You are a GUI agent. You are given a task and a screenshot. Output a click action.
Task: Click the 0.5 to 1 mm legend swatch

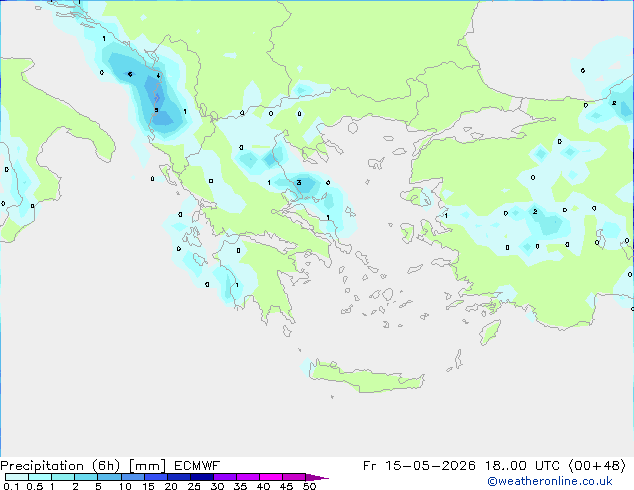40,477
